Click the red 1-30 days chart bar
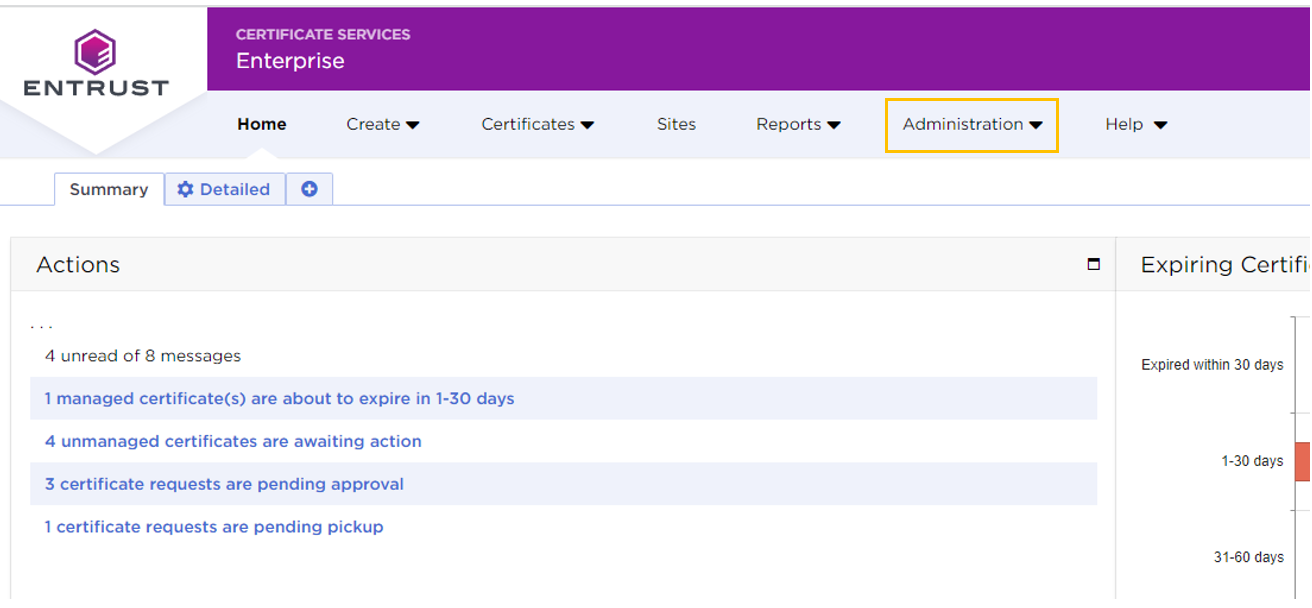The image size is (1312, 608). (1302, 461)
